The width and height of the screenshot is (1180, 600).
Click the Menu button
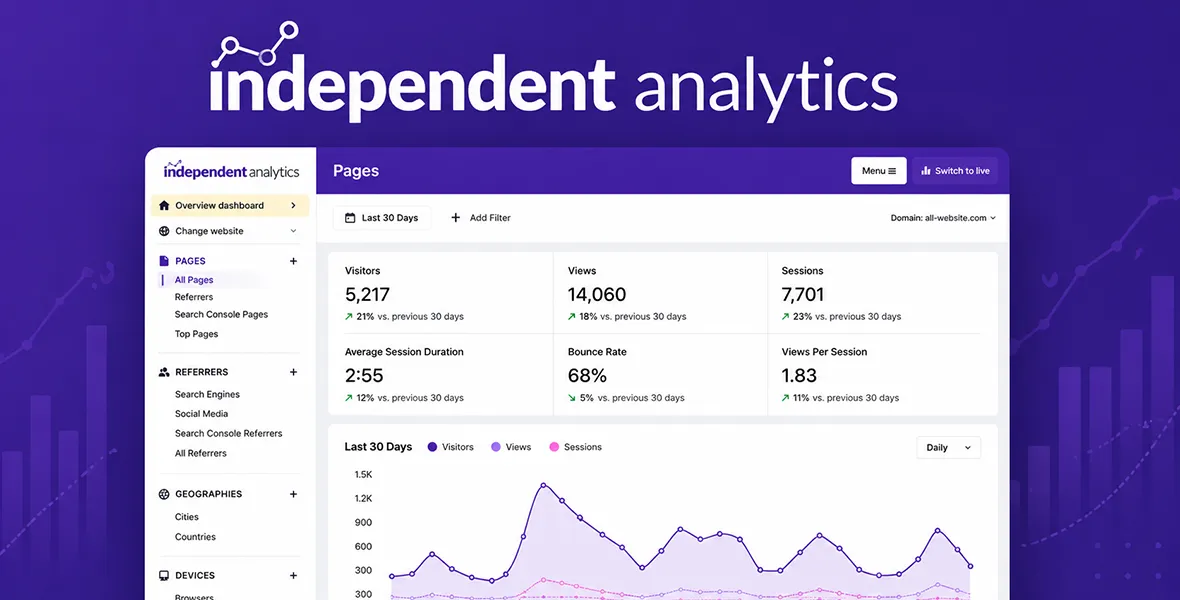click(x=878, y=171)
